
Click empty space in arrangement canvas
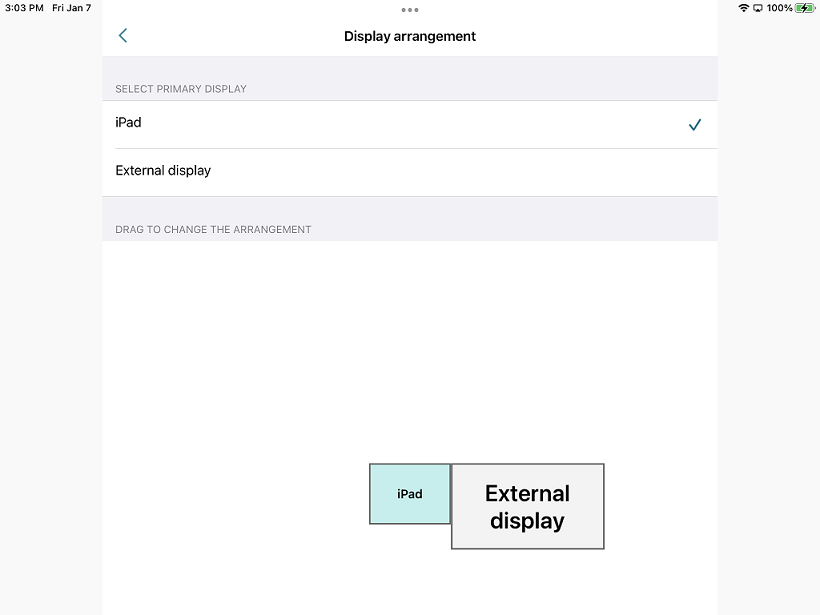click(x=300, y=350)
